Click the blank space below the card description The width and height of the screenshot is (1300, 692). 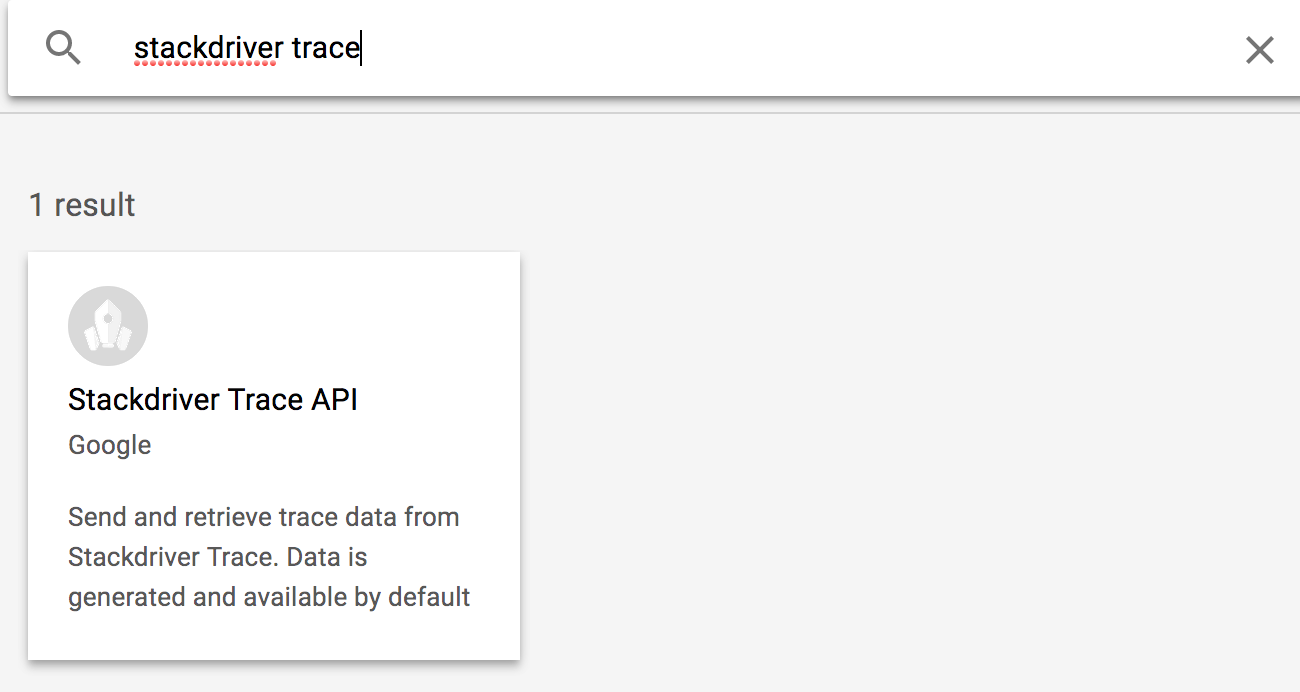pos(273,636)
